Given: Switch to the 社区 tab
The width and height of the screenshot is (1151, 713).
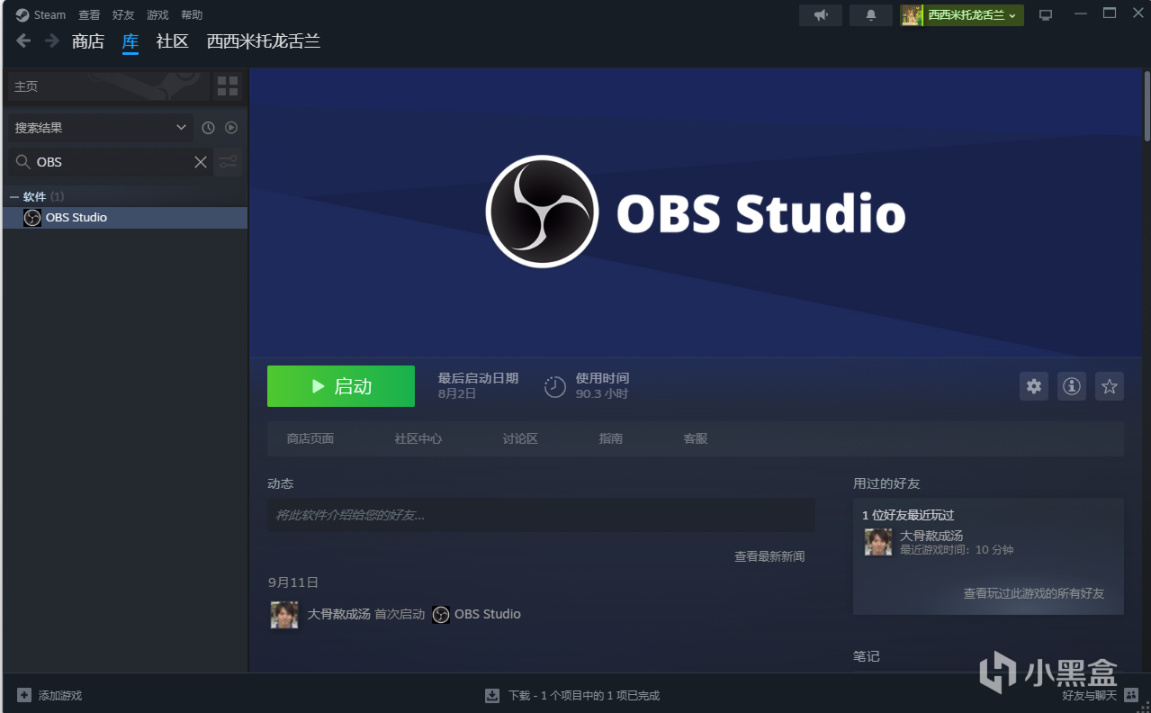Looking at the screenshot, I should point(173,41).
